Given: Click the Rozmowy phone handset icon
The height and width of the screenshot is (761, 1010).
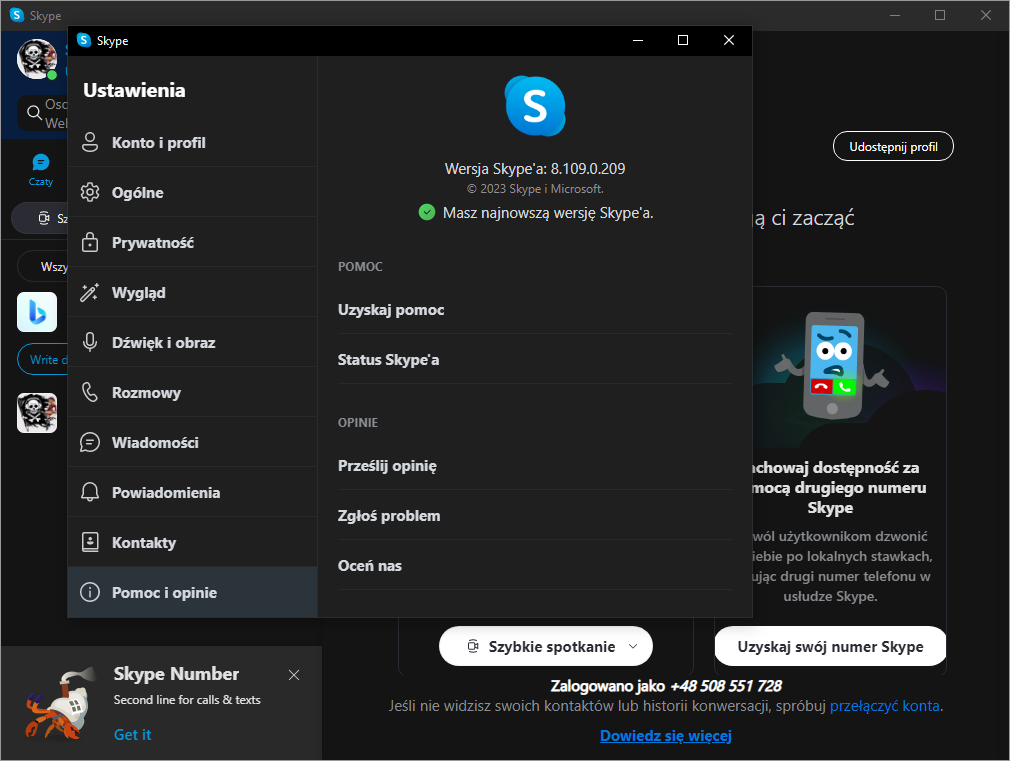Looking at the screenshot, I should pos(90,392).
